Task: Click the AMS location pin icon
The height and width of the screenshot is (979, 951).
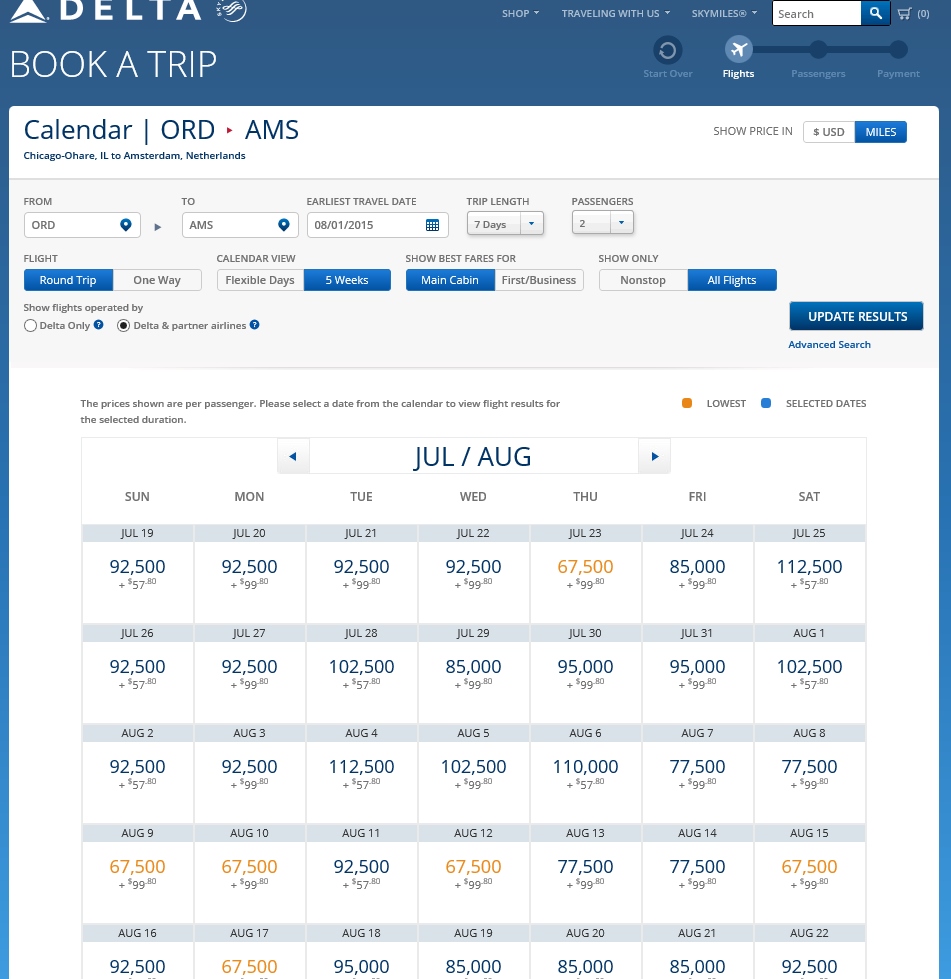Action: [283, 225]
